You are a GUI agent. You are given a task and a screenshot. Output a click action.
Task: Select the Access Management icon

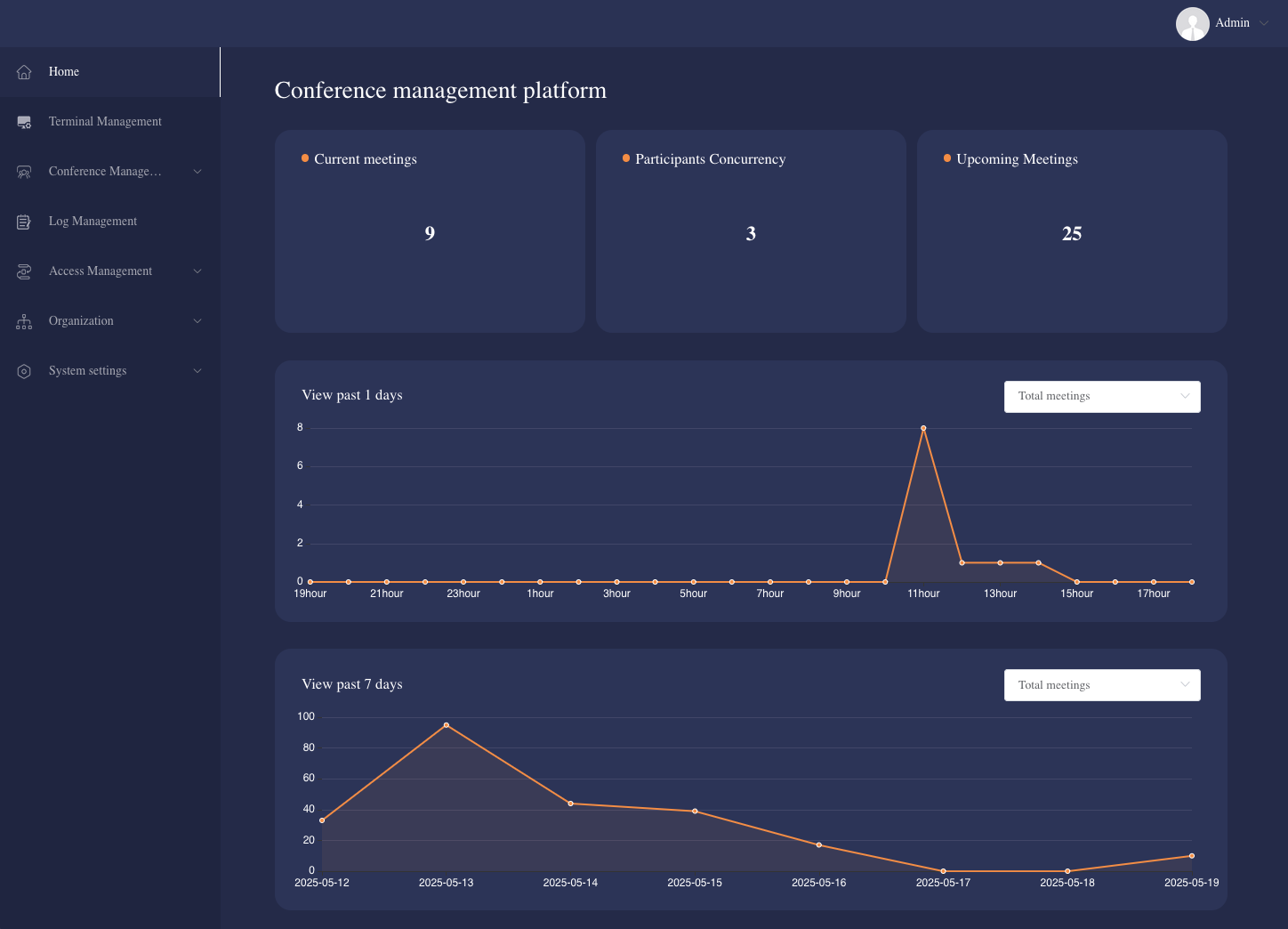pyautogui.click(x=23, y=271)
